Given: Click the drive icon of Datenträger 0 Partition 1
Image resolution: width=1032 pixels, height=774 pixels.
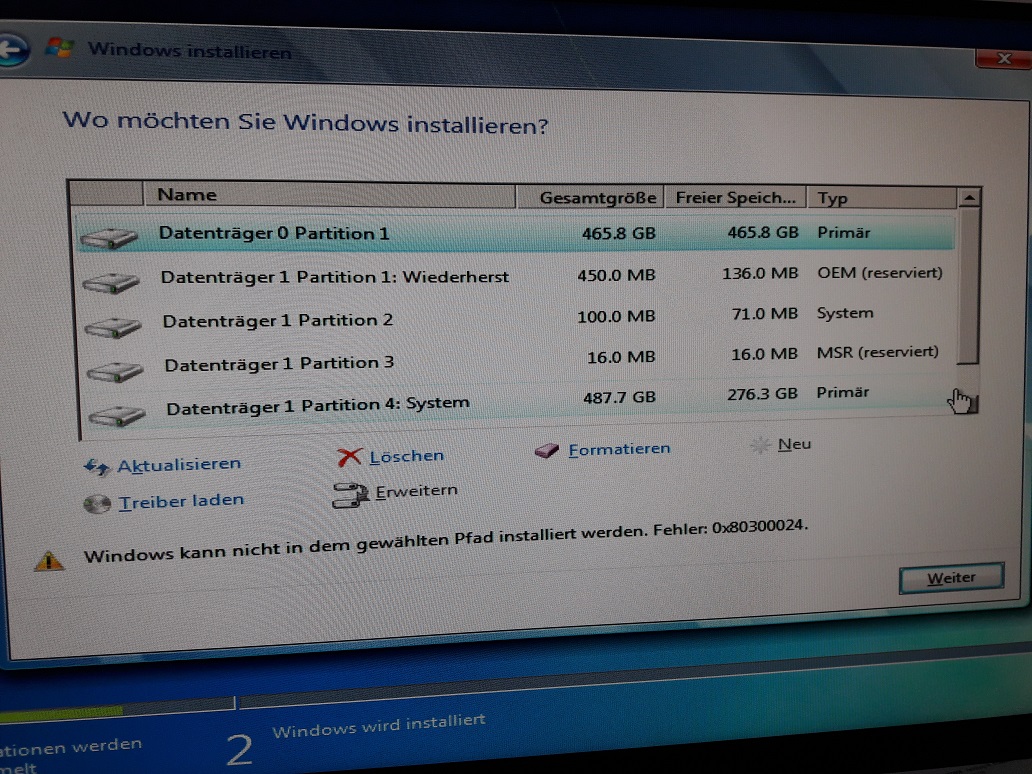Looking at the screenshot, I should tap(109, 238).
